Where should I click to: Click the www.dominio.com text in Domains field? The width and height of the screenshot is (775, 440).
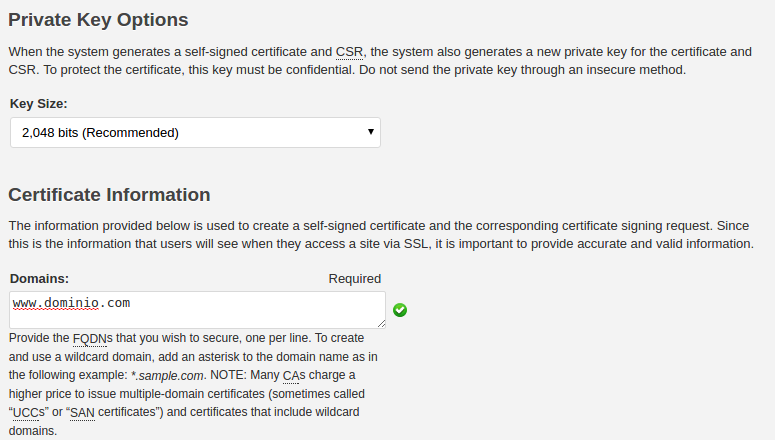tap(71, 303)
